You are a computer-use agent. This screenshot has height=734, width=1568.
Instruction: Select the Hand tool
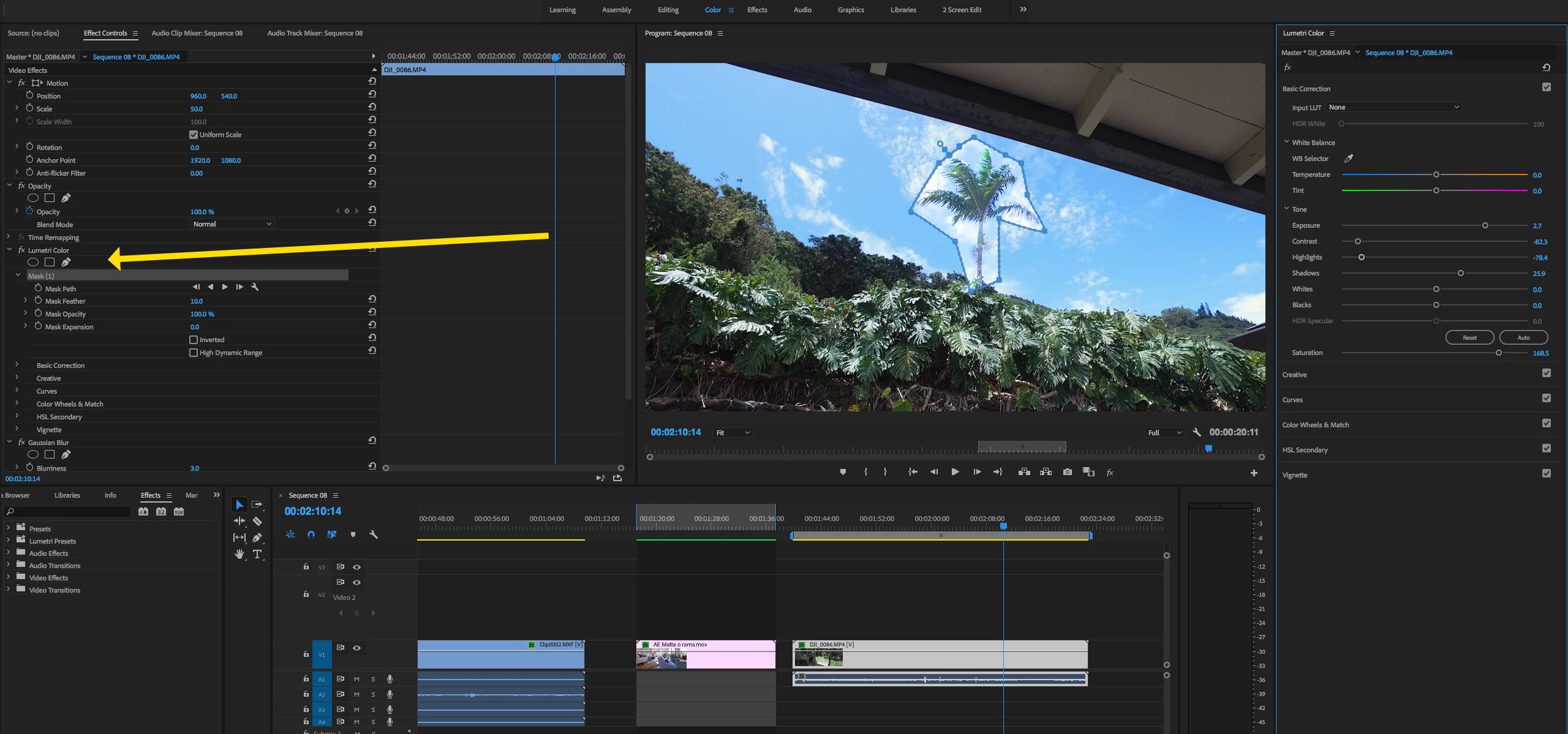click(x=239, y=554)
